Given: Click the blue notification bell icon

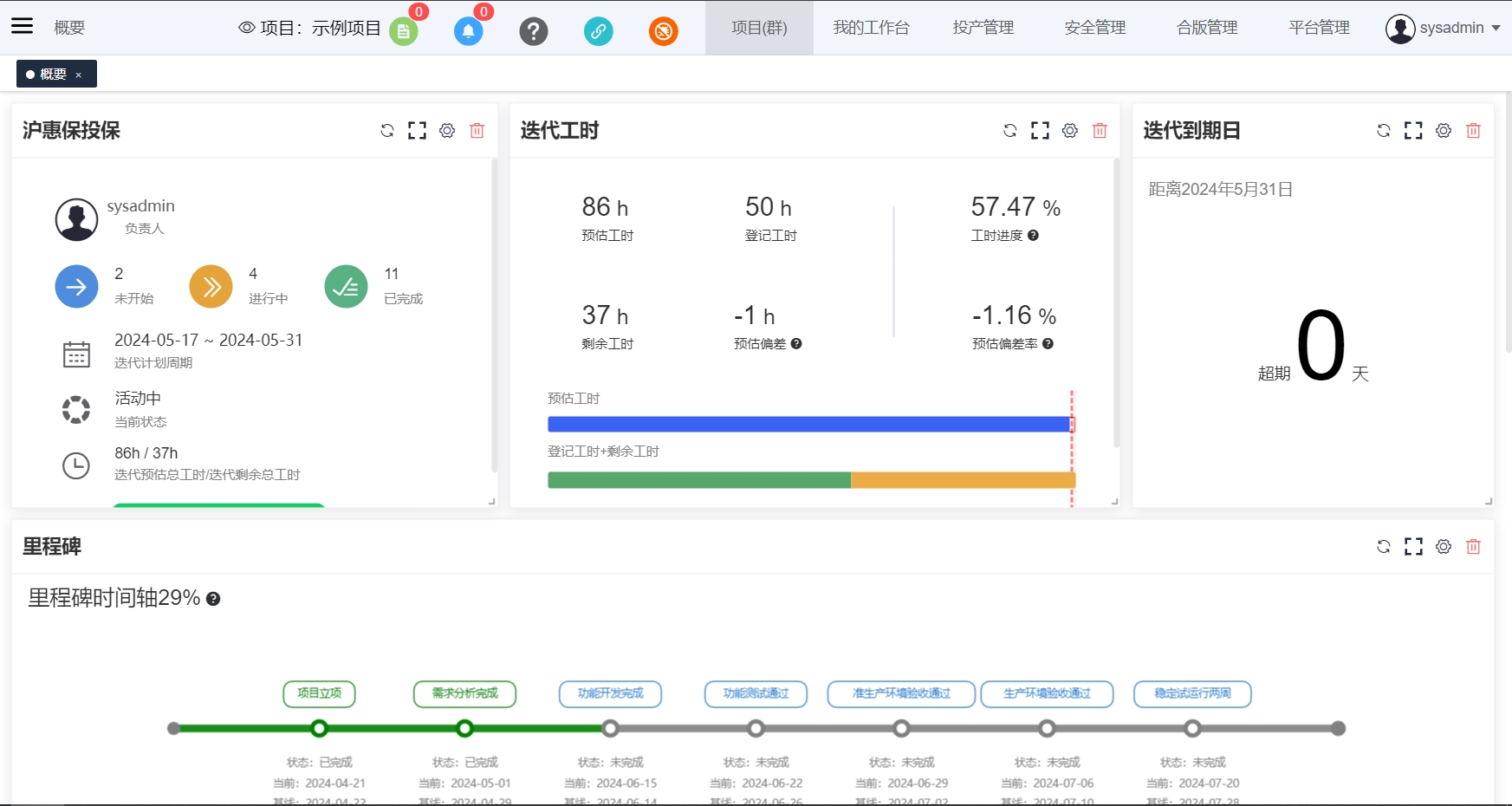Looking at the screenshot, I should 468,31.
